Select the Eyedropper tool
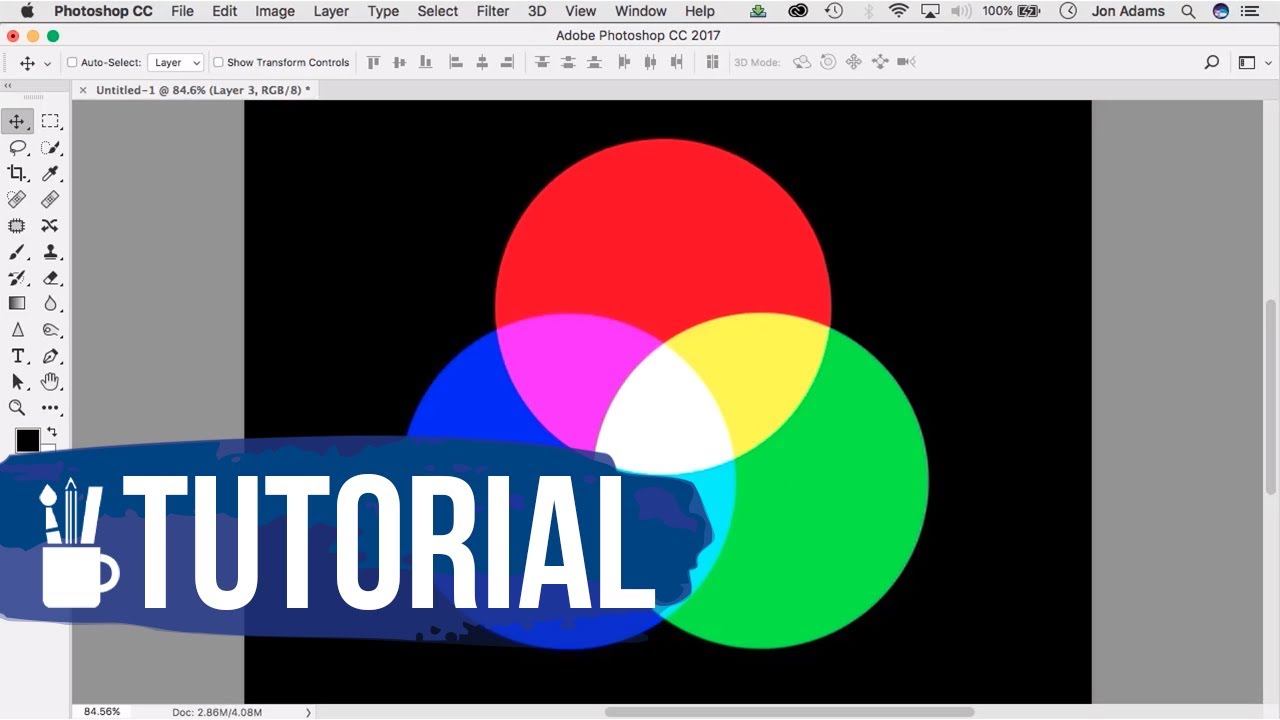 pos(50,174)
